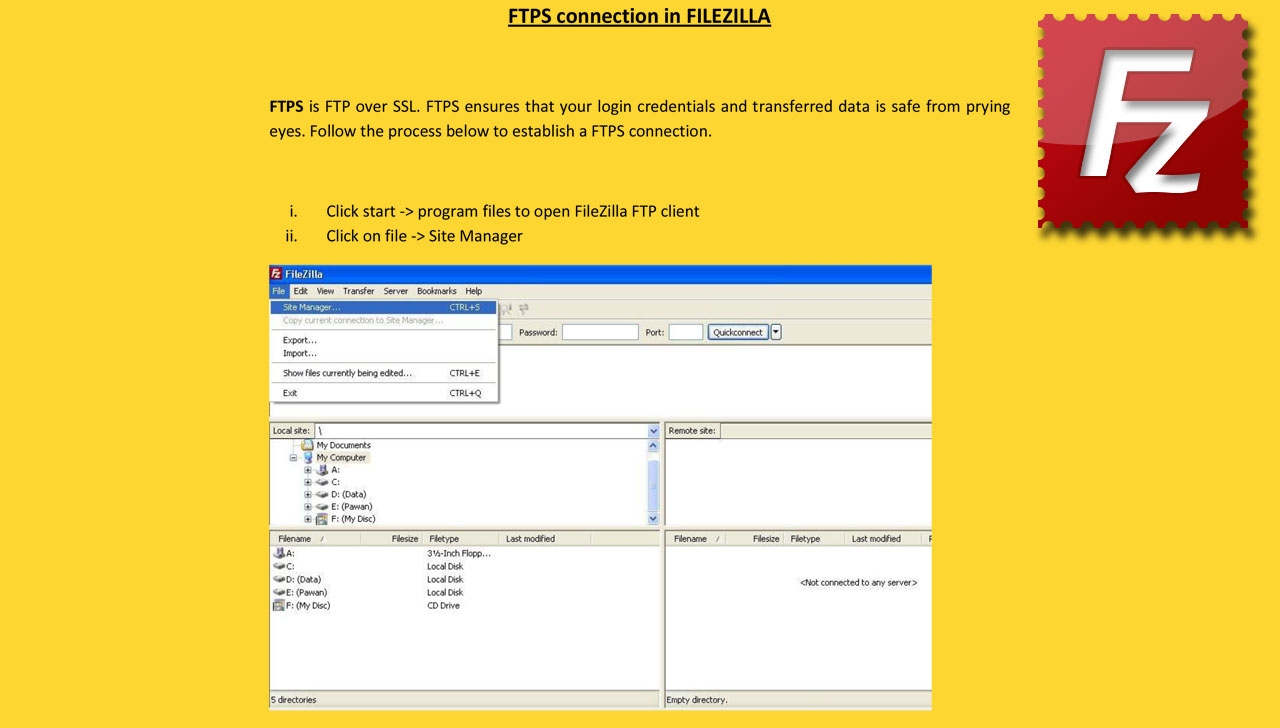This screenshot has height=728, width=1280.
Task: Click the F: (My Disc) CD icon in folder tree
Action: tap(322, 519)
